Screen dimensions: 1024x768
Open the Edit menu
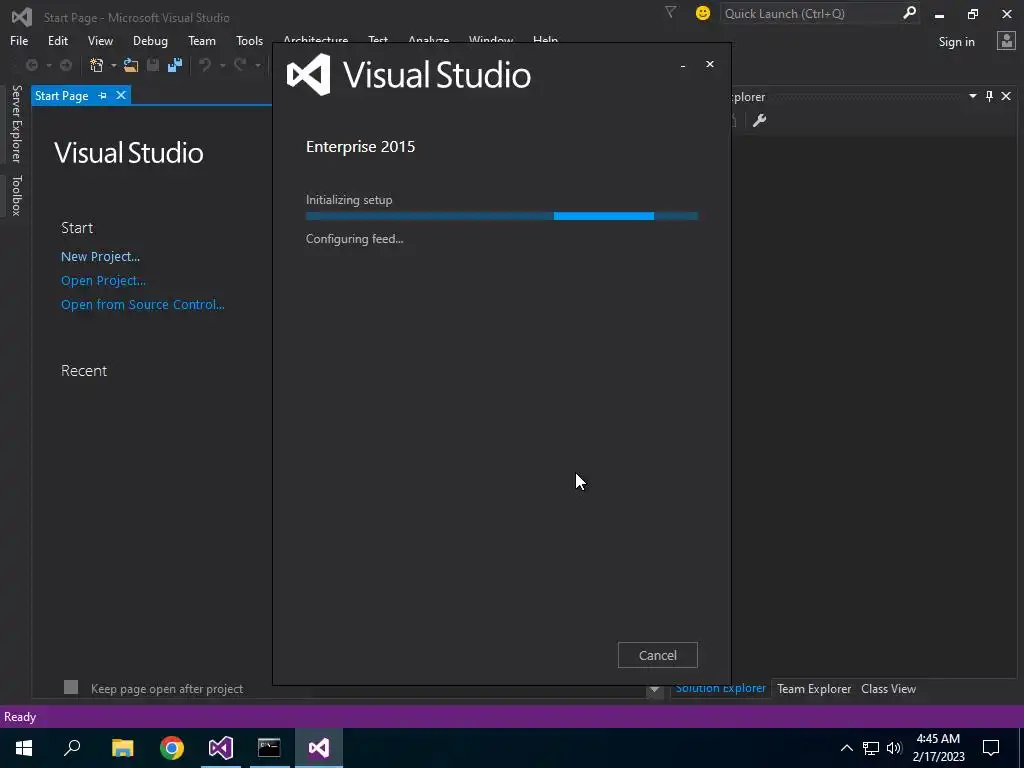(57, 40)
